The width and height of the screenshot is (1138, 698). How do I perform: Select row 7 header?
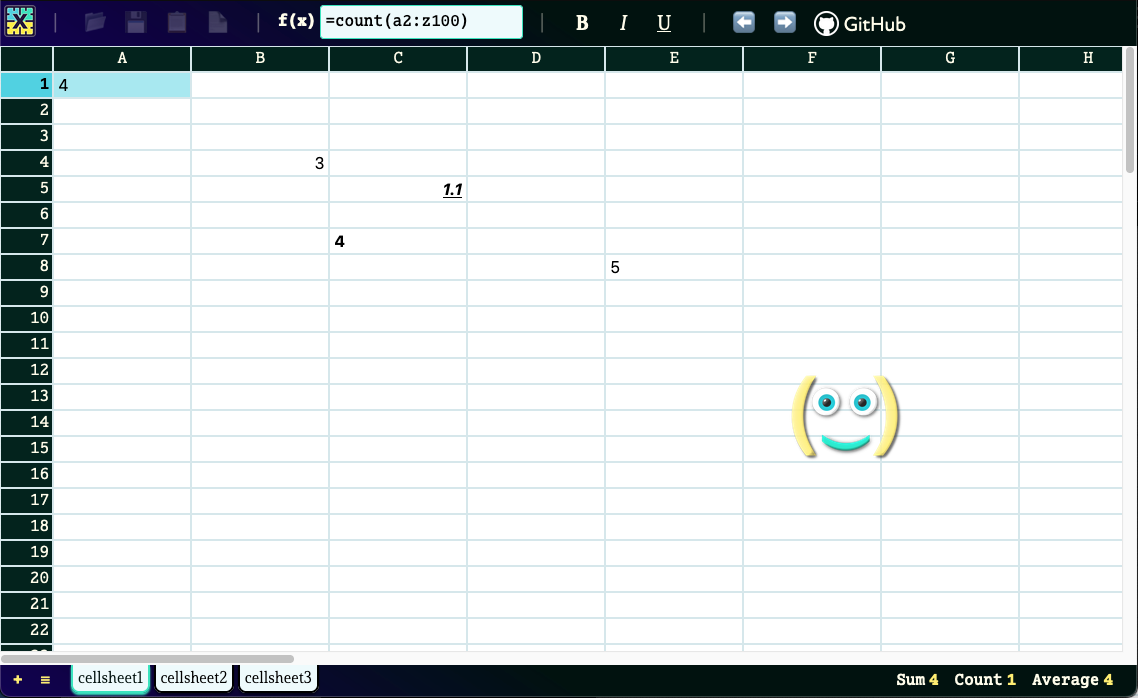click(26, 241)
